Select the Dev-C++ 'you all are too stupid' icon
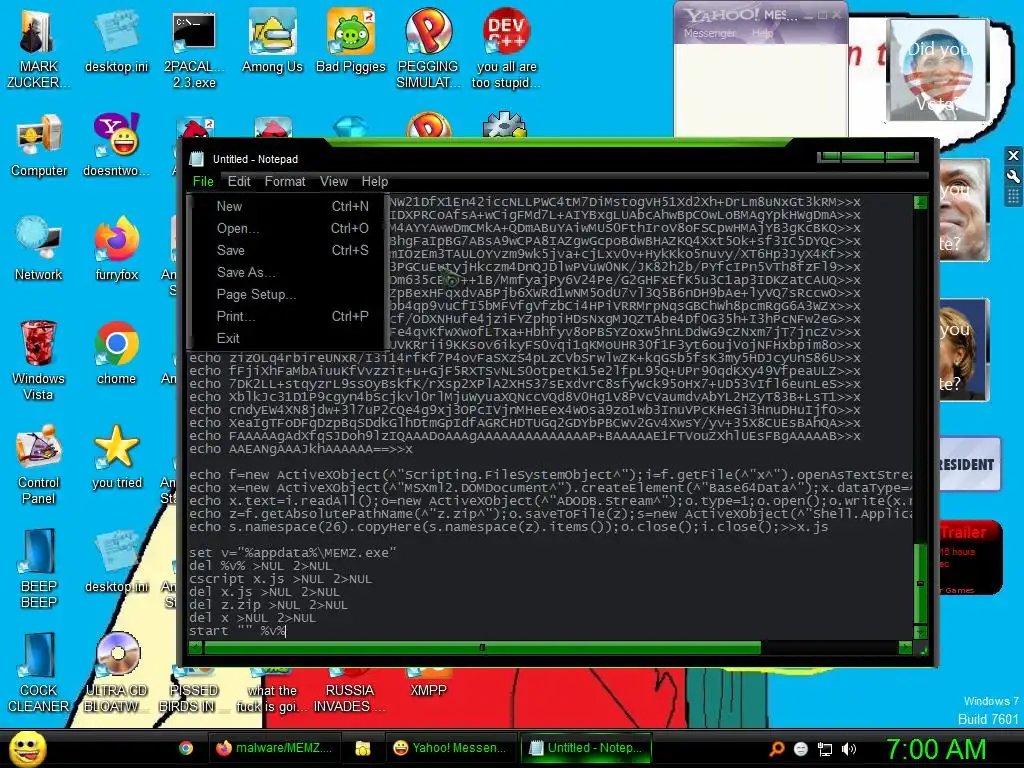 pyautogui.click(x=507, y=47)
